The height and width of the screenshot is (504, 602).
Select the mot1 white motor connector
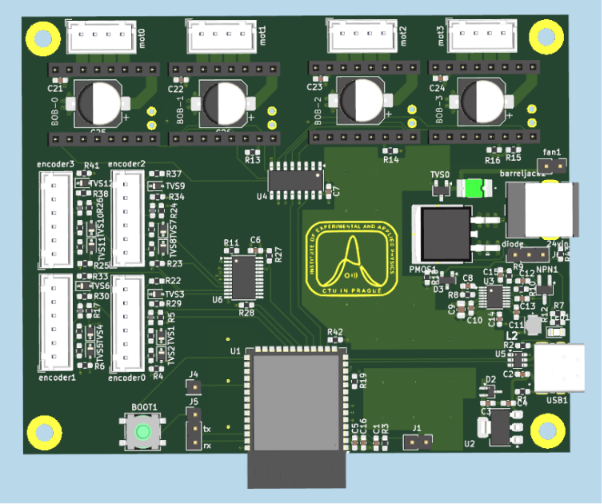[222, 36]
